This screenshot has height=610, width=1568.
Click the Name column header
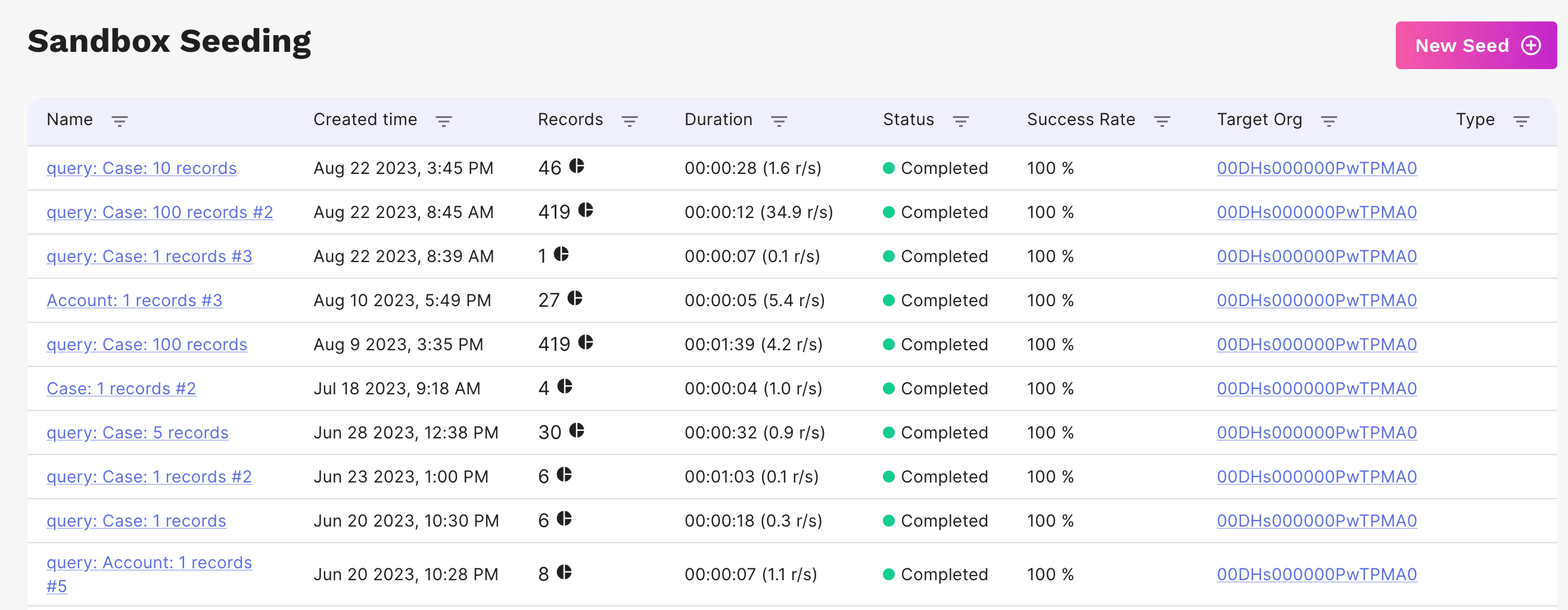69,120
